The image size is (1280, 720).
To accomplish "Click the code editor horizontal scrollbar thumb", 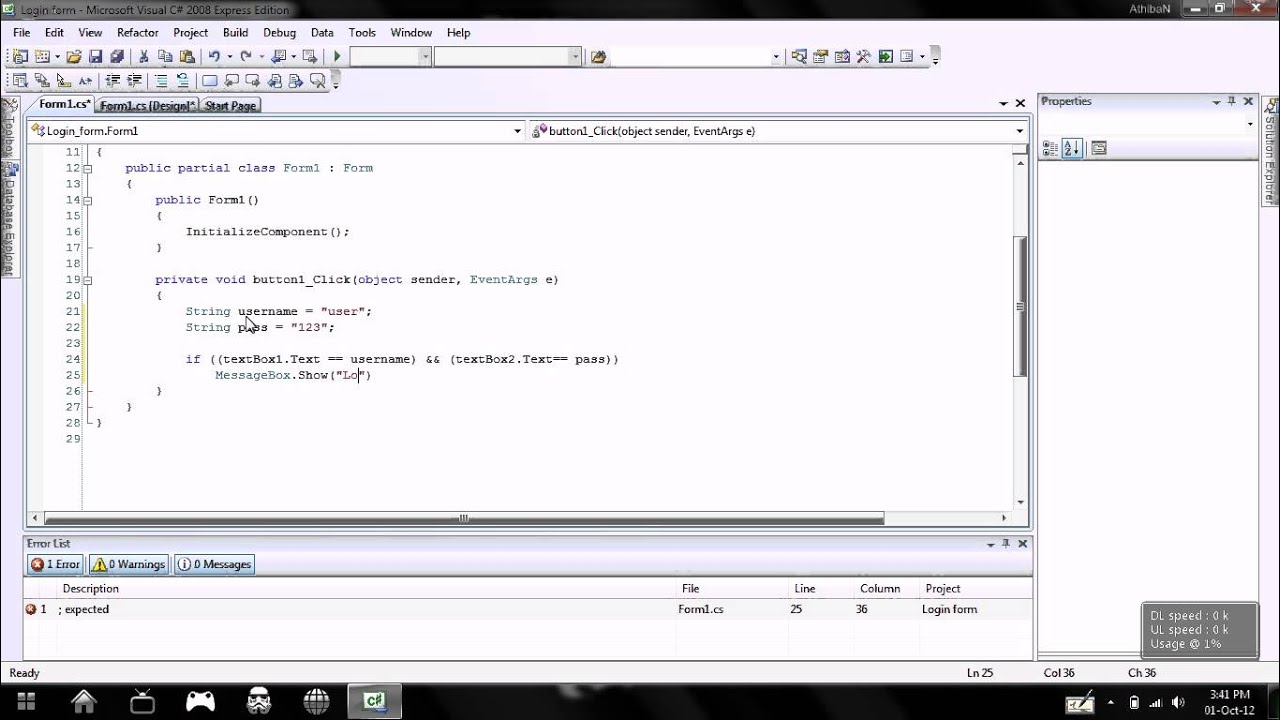I will pyautogui.click(x=464, y=518).
